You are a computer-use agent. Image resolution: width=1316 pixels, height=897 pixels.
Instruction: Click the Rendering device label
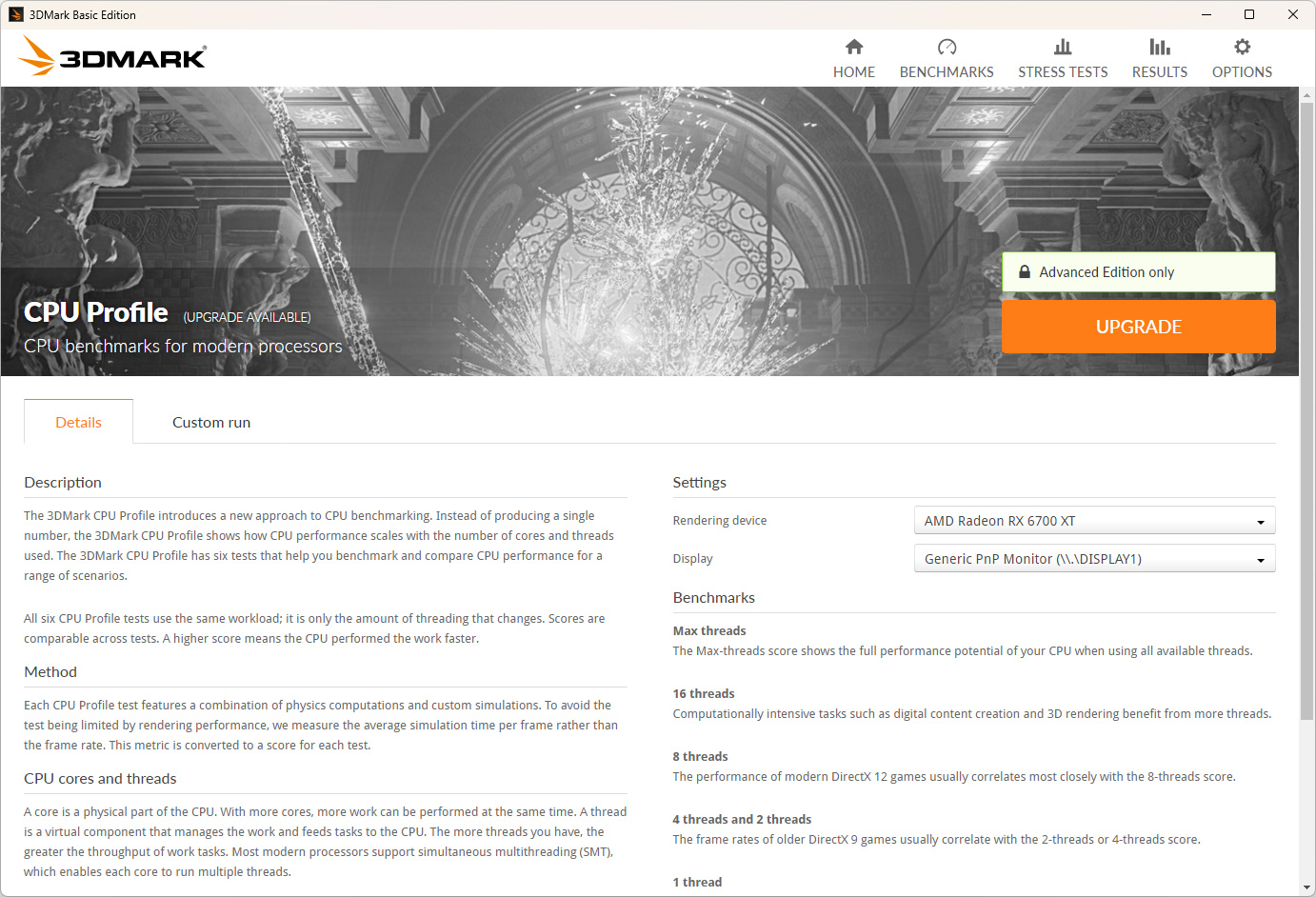coord(719,521)
